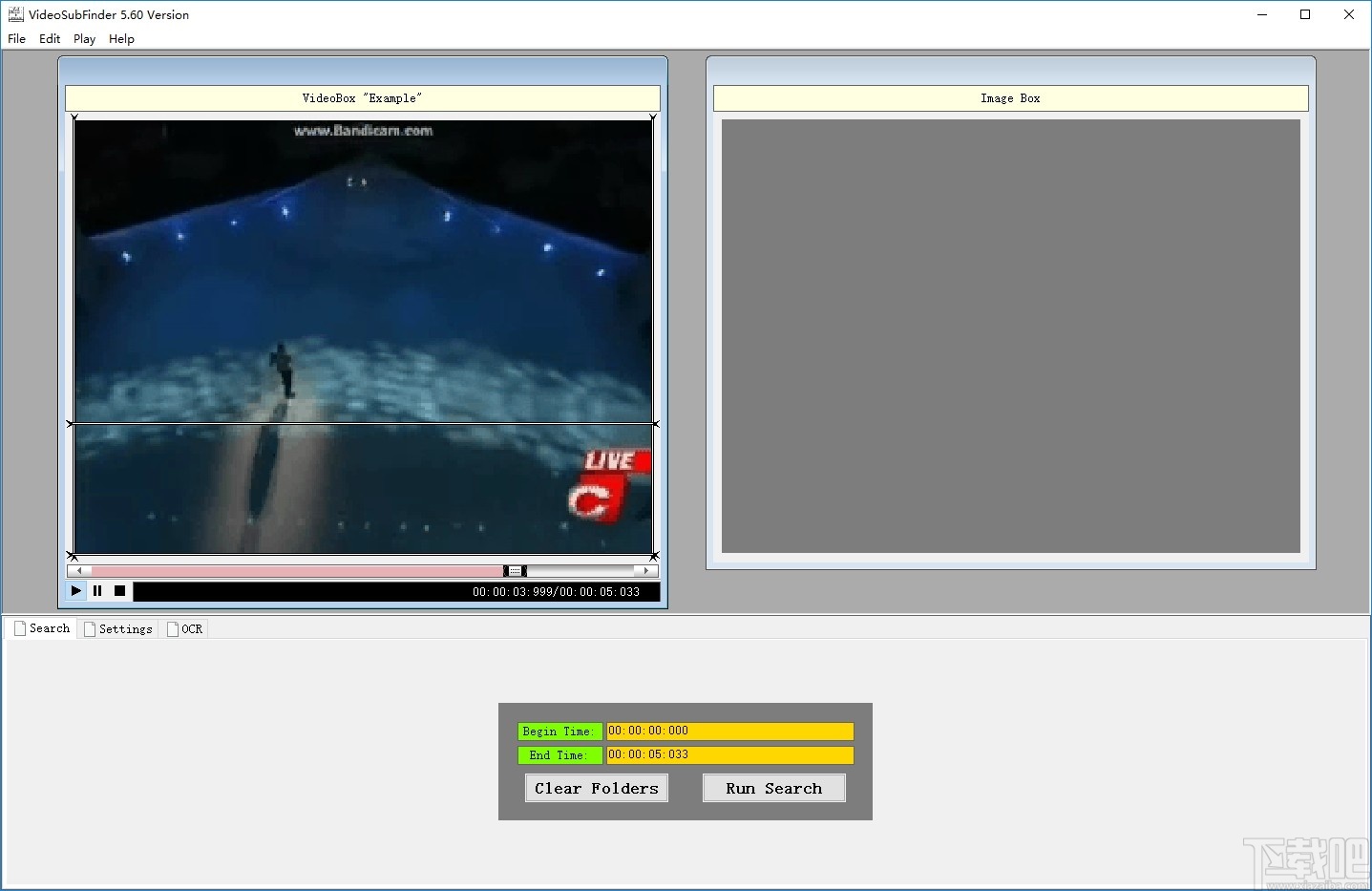Open the File menu
Image resolution: width=1372 pixels, height=891 pixels.
tap(16, 39)
